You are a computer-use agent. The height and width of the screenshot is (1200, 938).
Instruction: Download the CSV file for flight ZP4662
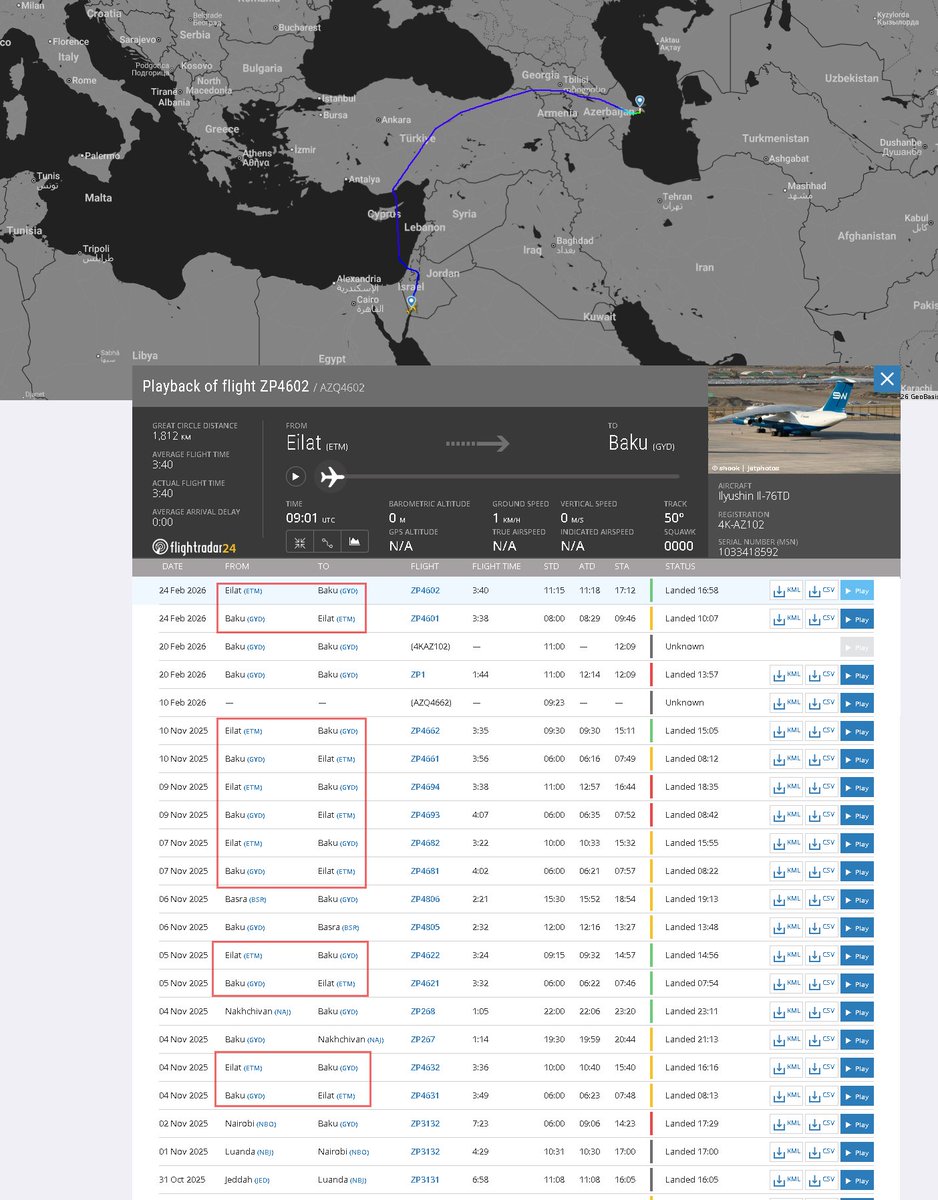821,731
